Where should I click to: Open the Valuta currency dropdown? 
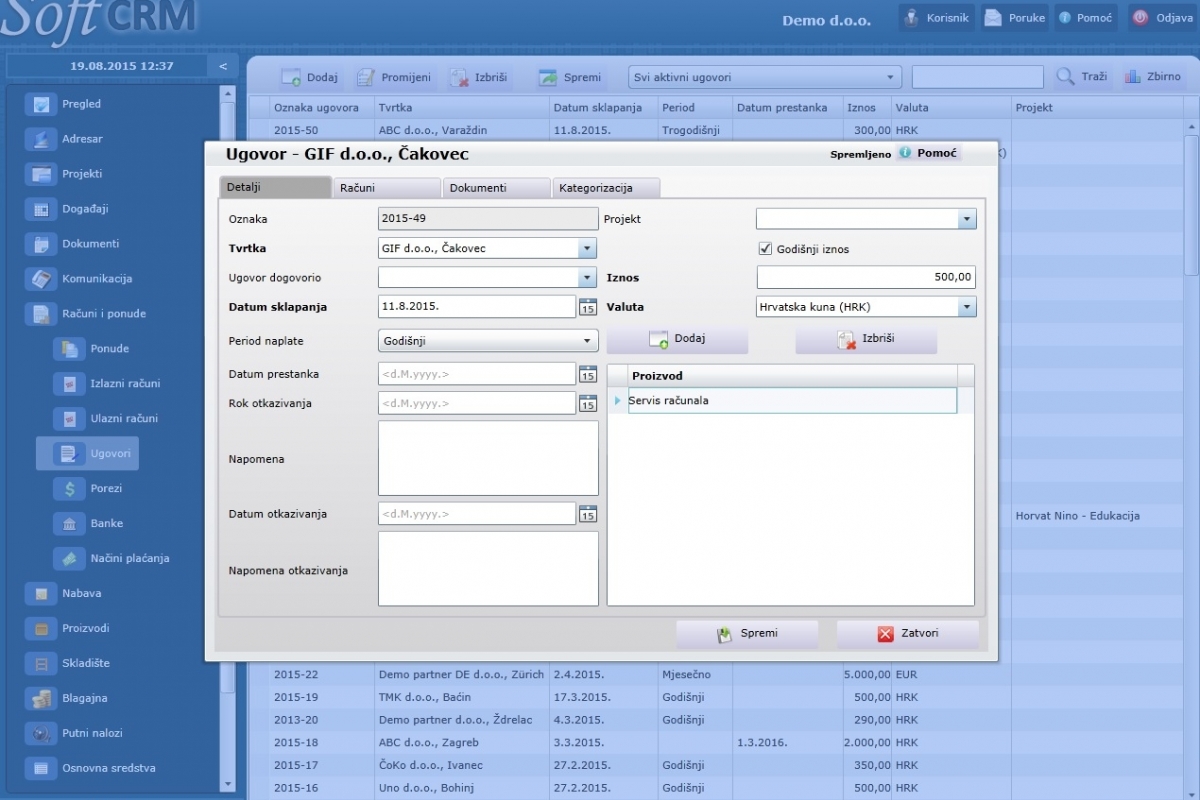point(966,307)
